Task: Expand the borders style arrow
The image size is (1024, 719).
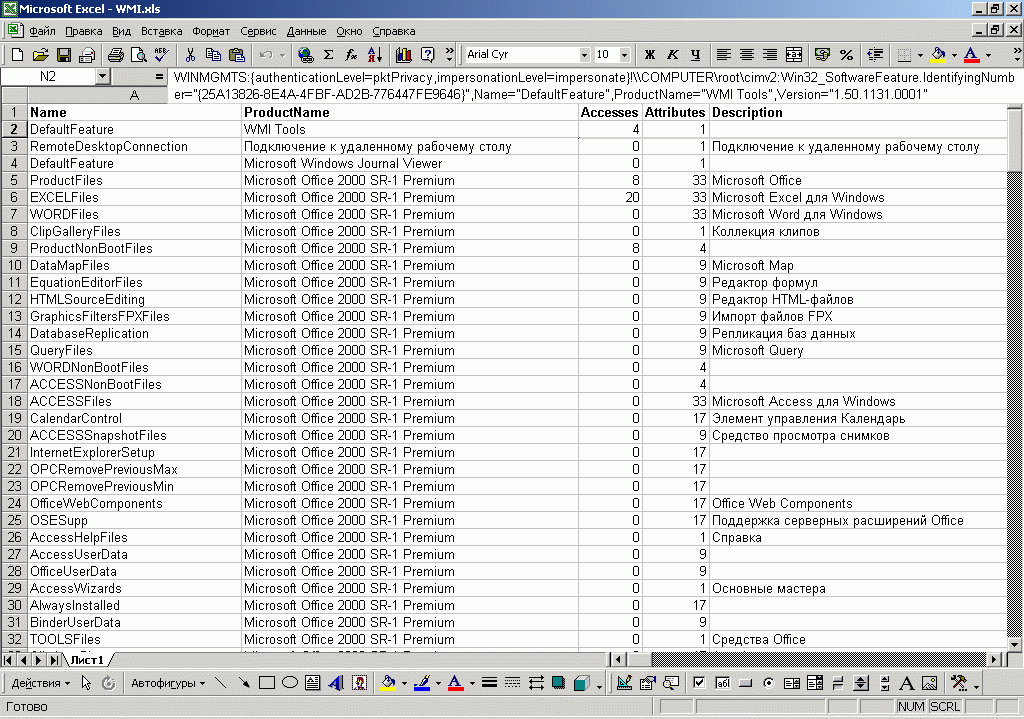Action: (920, 55)
